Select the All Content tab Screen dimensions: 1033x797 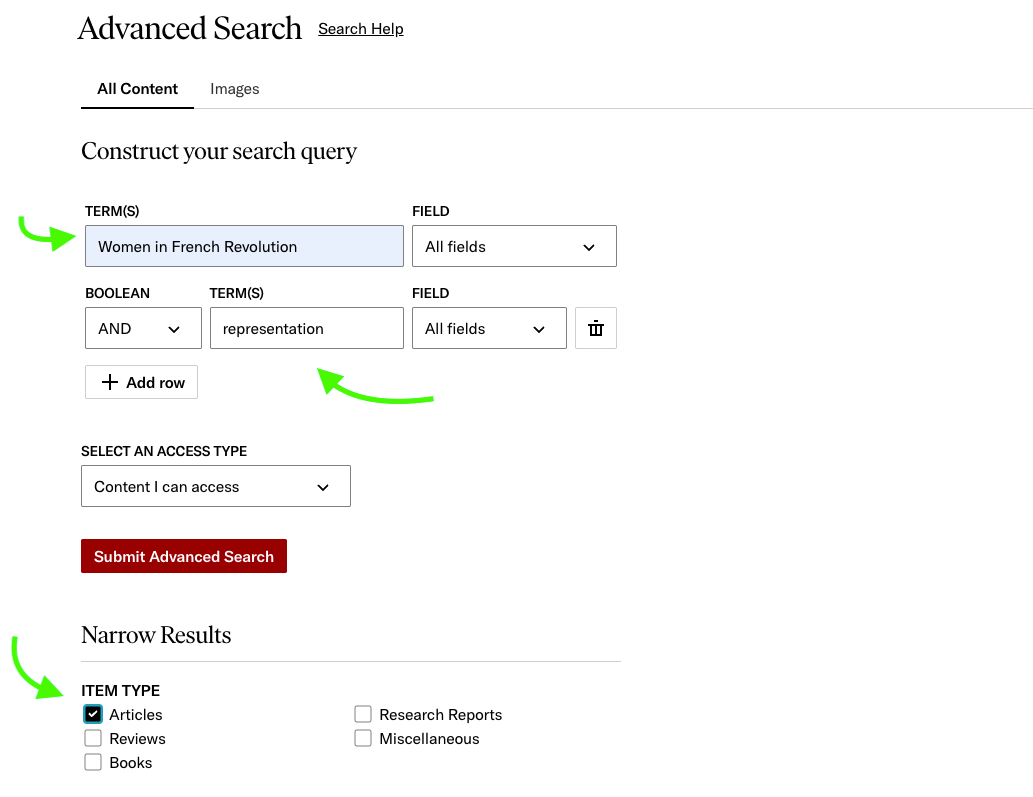point(137,89)
